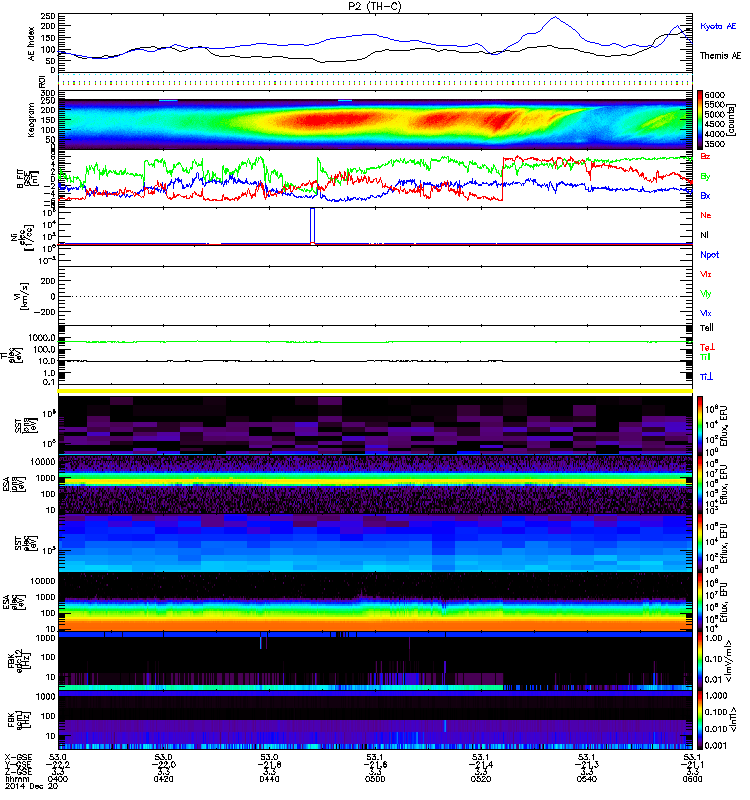Click the red "Bz" legend label
Image resolution: width=750 pixels, height=800 pixels.
click(705, 156)
